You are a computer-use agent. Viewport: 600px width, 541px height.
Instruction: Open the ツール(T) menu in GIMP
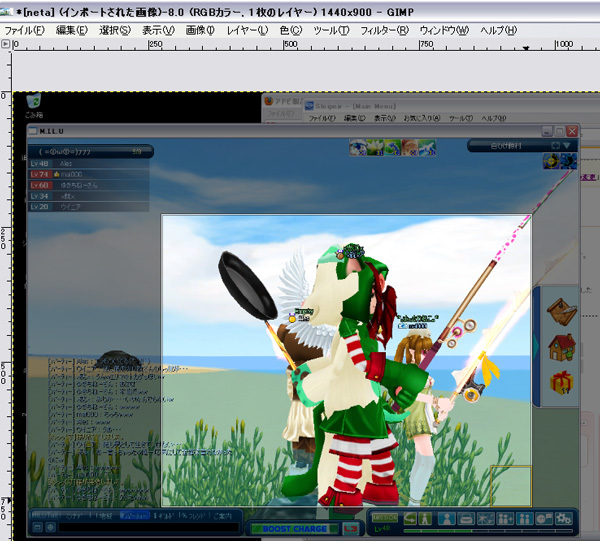(x=331, y=30)
